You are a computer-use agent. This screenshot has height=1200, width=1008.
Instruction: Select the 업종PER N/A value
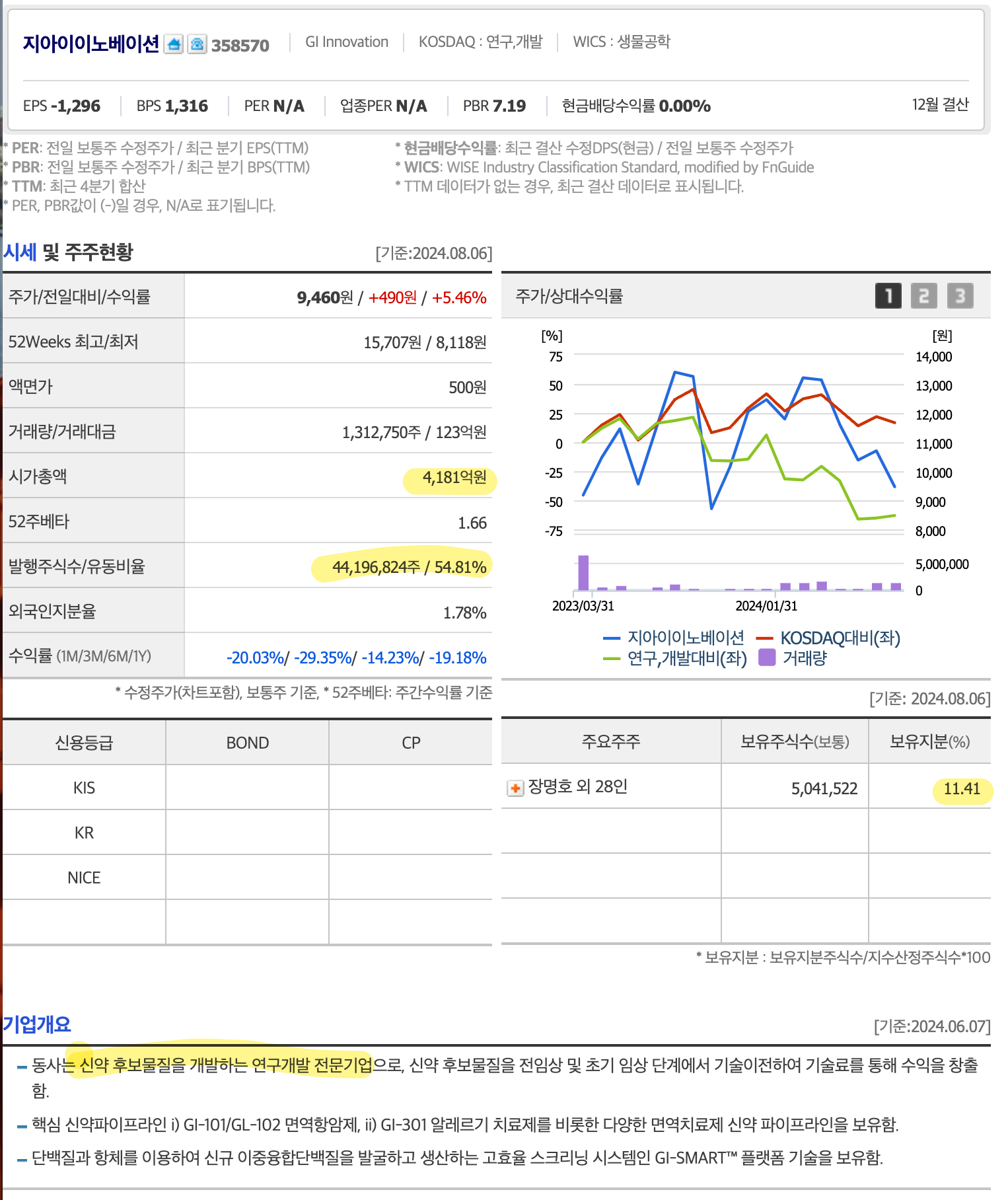[x=384, y=106]
